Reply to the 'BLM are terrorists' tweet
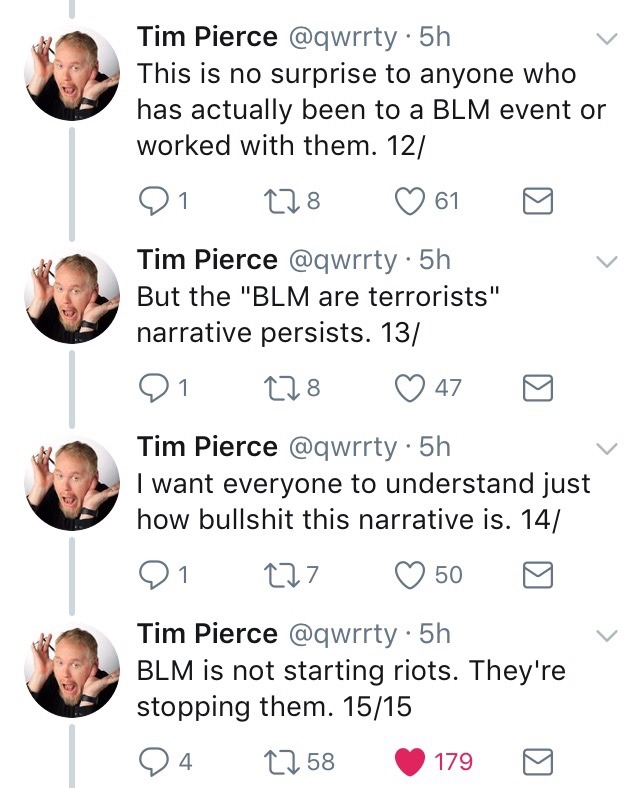Screen dimensions: 640x788 pos(151,387)
